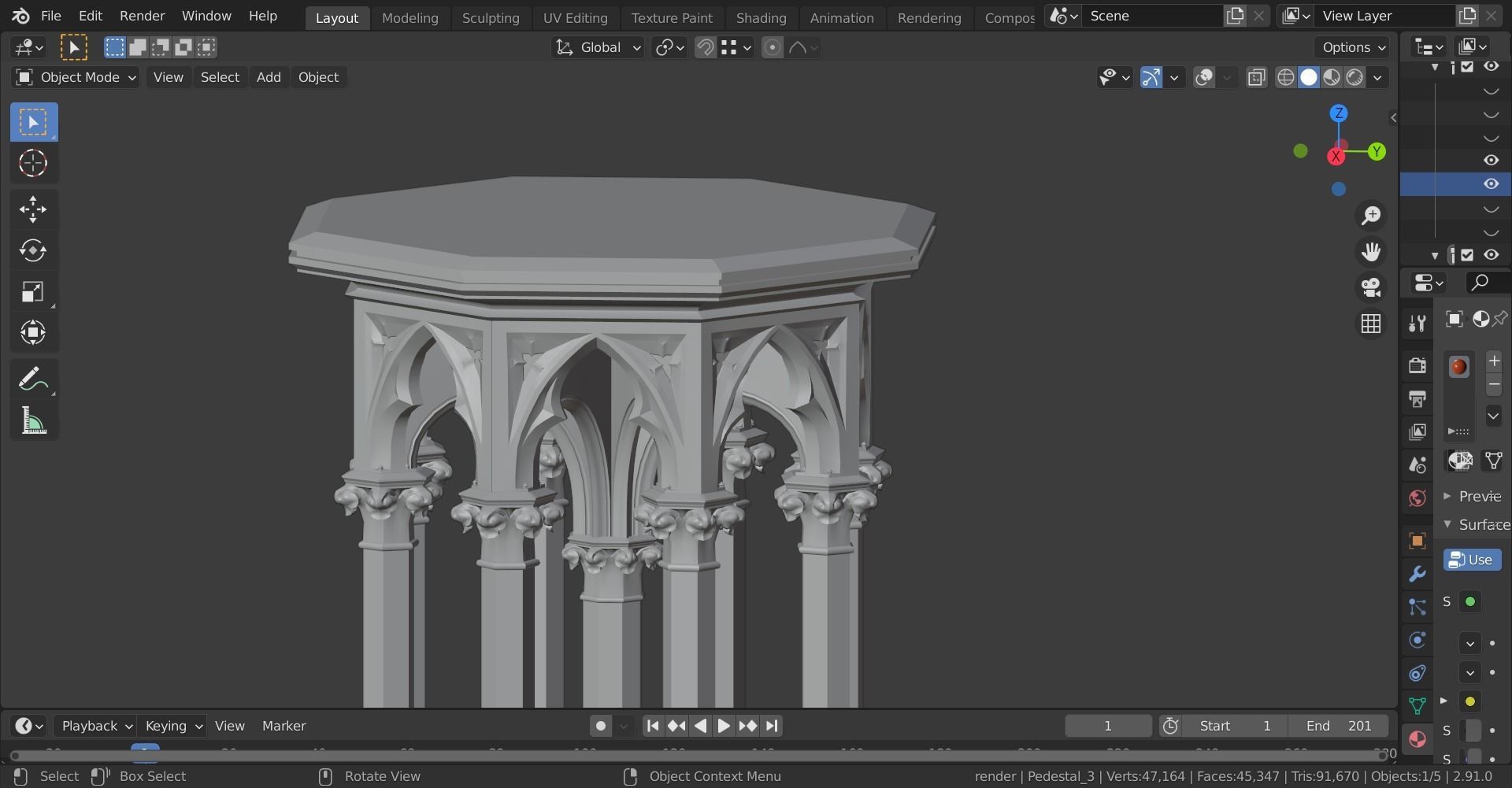Open the Object Constraints properties tab
This screenshot has height=788, width=1512.
click(1417, 673)
